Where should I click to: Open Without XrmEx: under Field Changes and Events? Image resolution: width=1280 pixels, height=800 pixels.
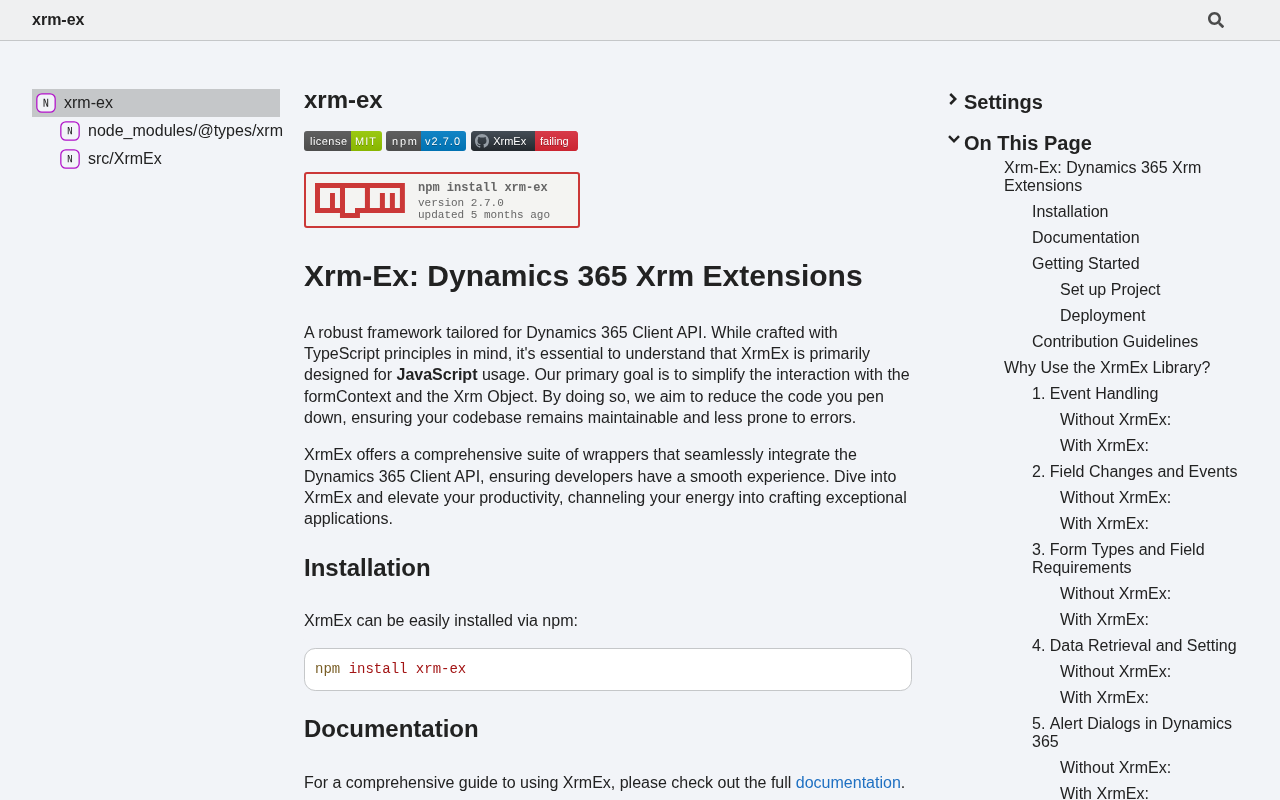click(x=1115, y=498)
